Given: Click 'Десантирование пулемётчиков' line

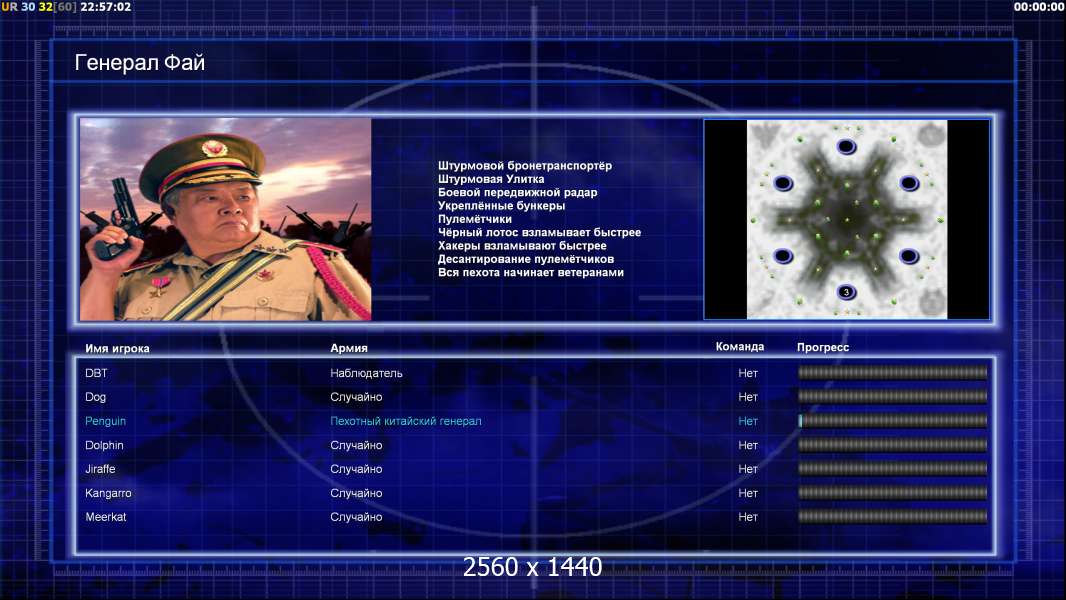Looking at the screenshot, I should tap(526, 259).
